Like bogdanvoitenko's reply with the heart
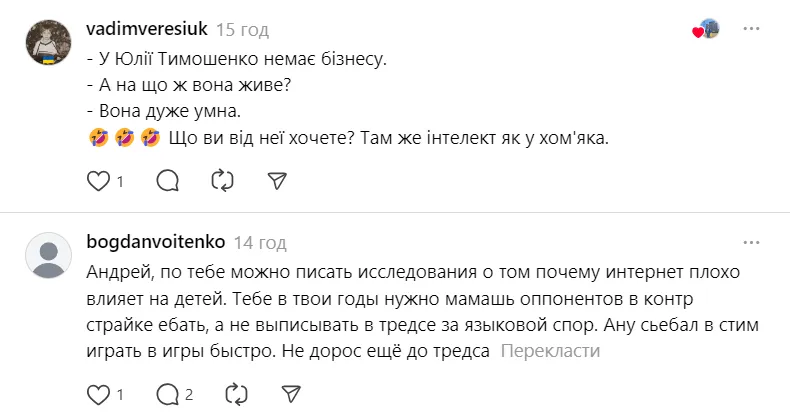This screenshot has height=418, width=790. [98, 392]
